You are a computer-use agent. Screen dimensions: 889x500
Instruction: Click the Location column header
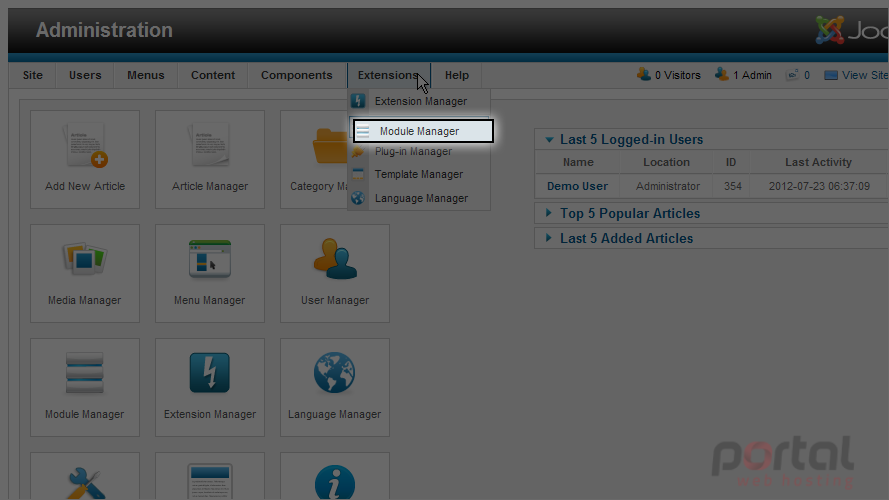(666, 162)
